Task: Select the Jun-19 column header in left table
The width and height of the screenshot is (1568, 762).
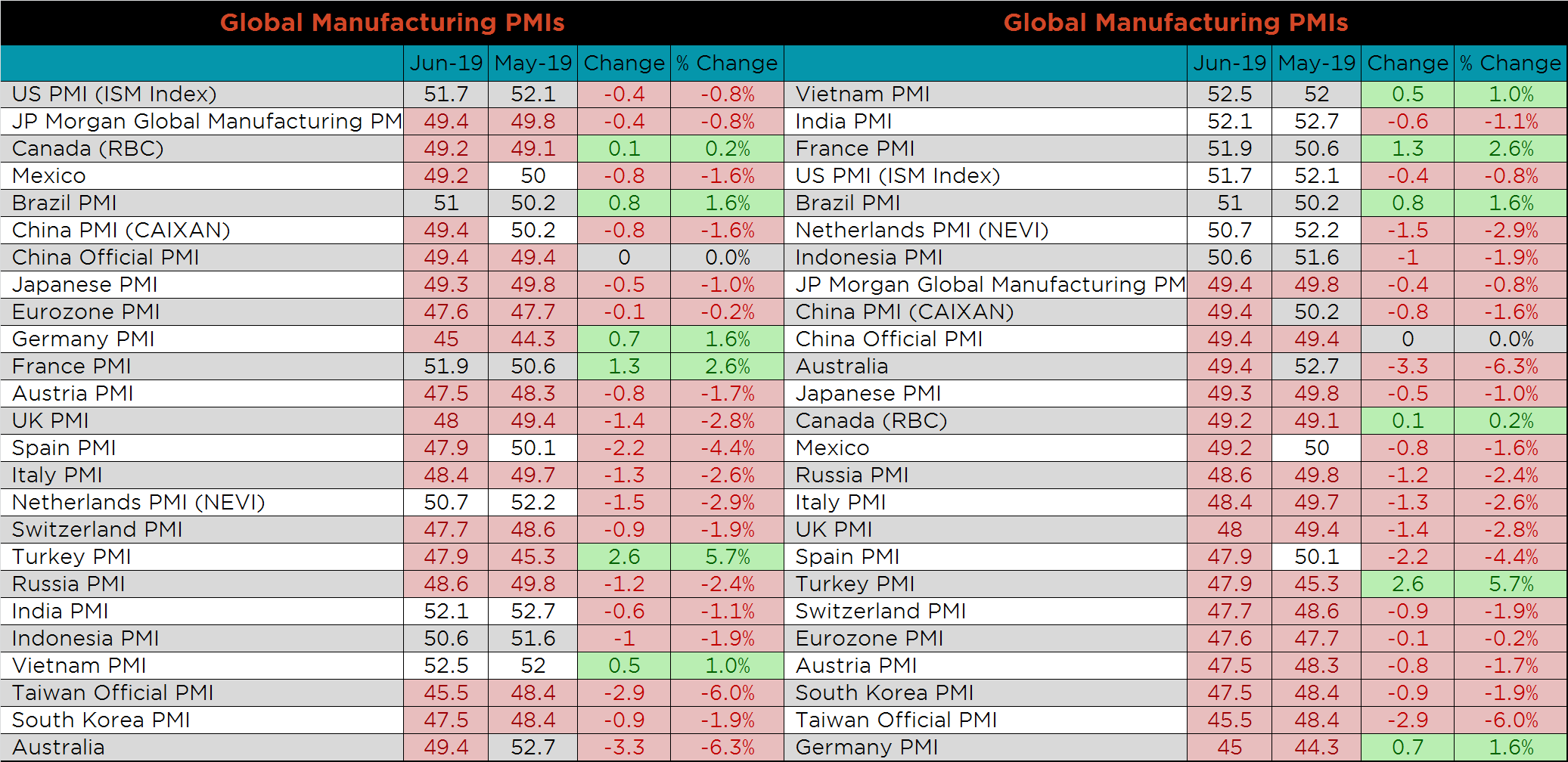Action: (x=446, y=63)
